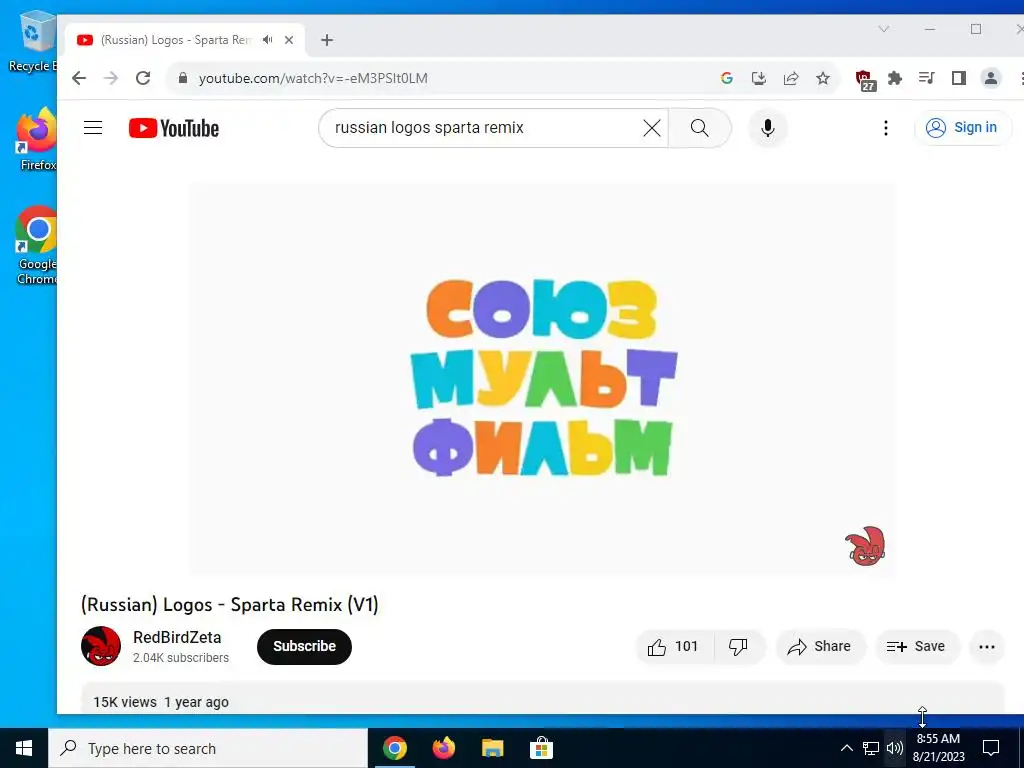Open the notification center icon
1024x768 pixels.
(991, 748)
